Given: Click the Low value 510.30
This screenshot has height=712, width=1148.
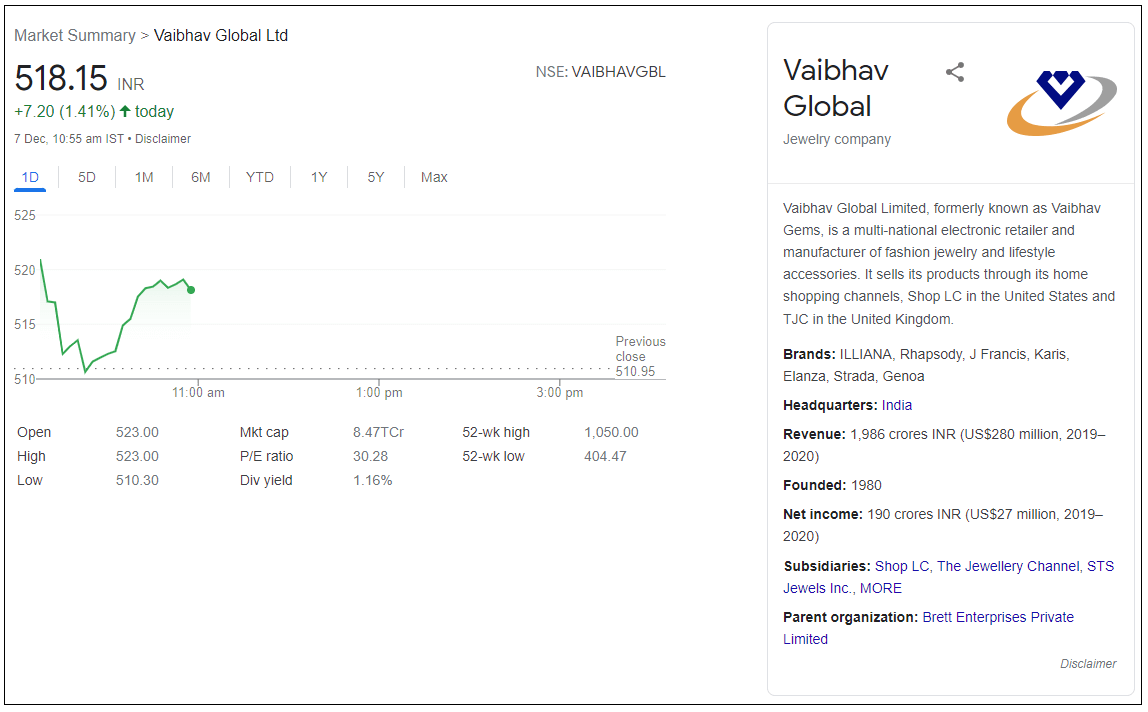Looking at the screenshot, I should pyautogui.click(x=137, y=480).
